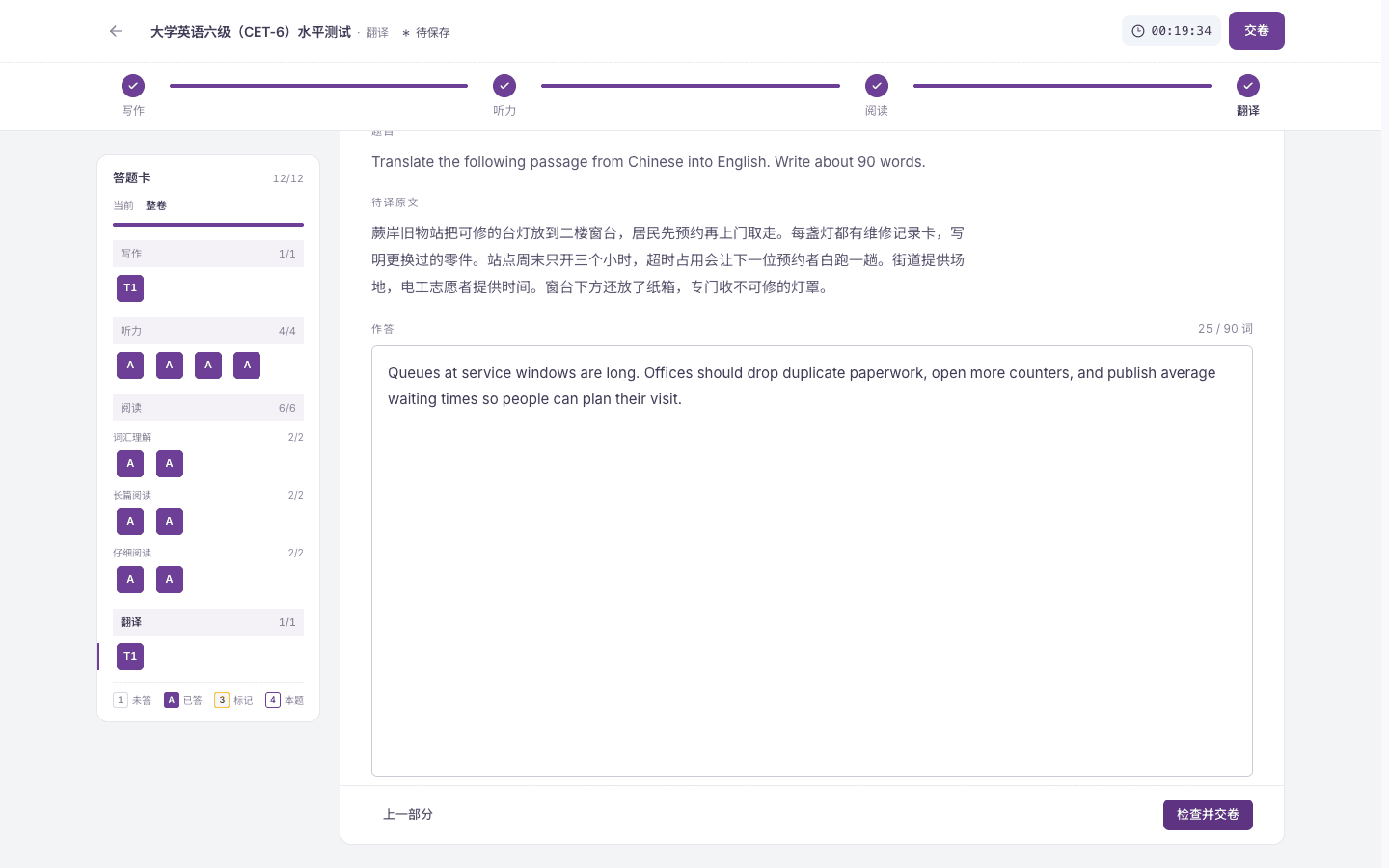Click the 待译原文 label above the passage

tap(395, 203)
